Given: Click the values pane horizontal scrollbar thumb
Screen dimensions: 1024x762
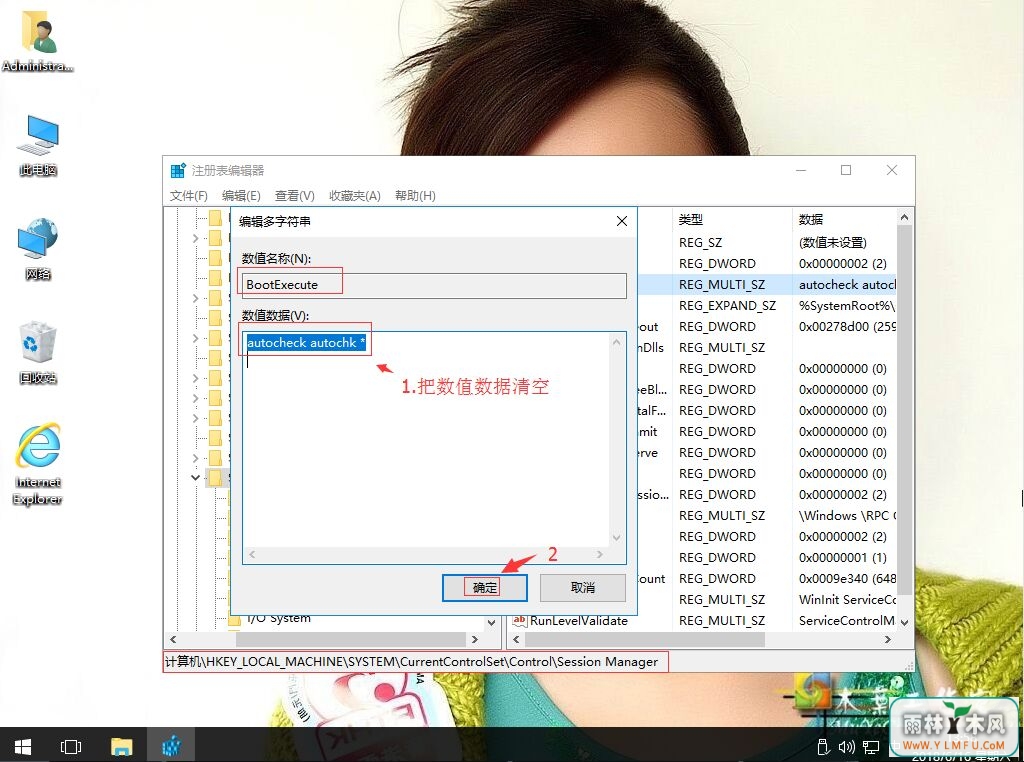Looking at the screenshot, I should 645,639.
